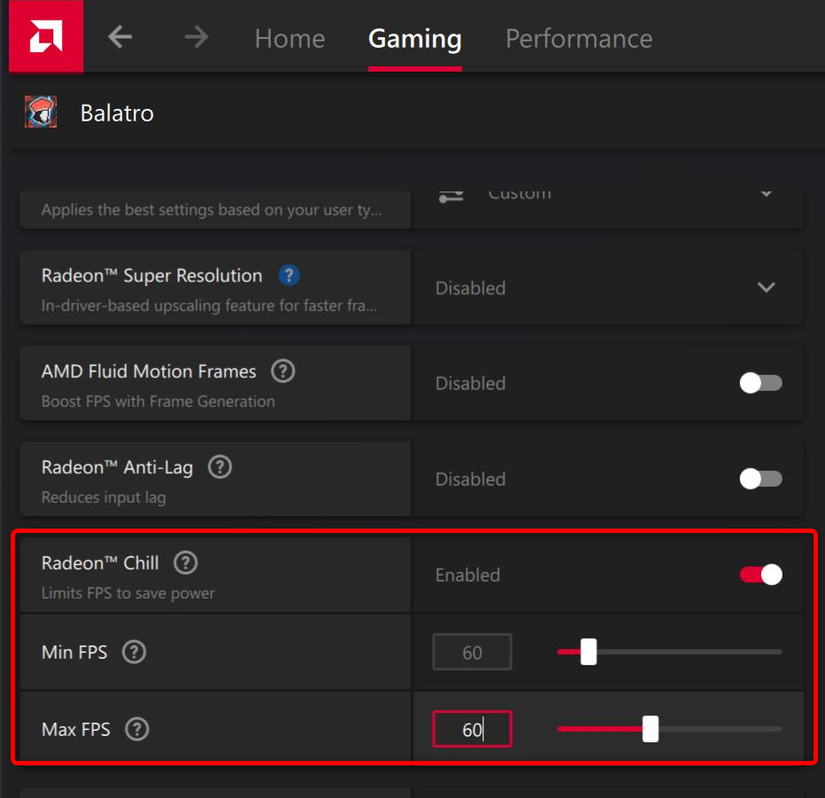Viewport: 825px width, 798px height.
Task: Open help for Radeon Anti-Lag
Action: (220, 467)
